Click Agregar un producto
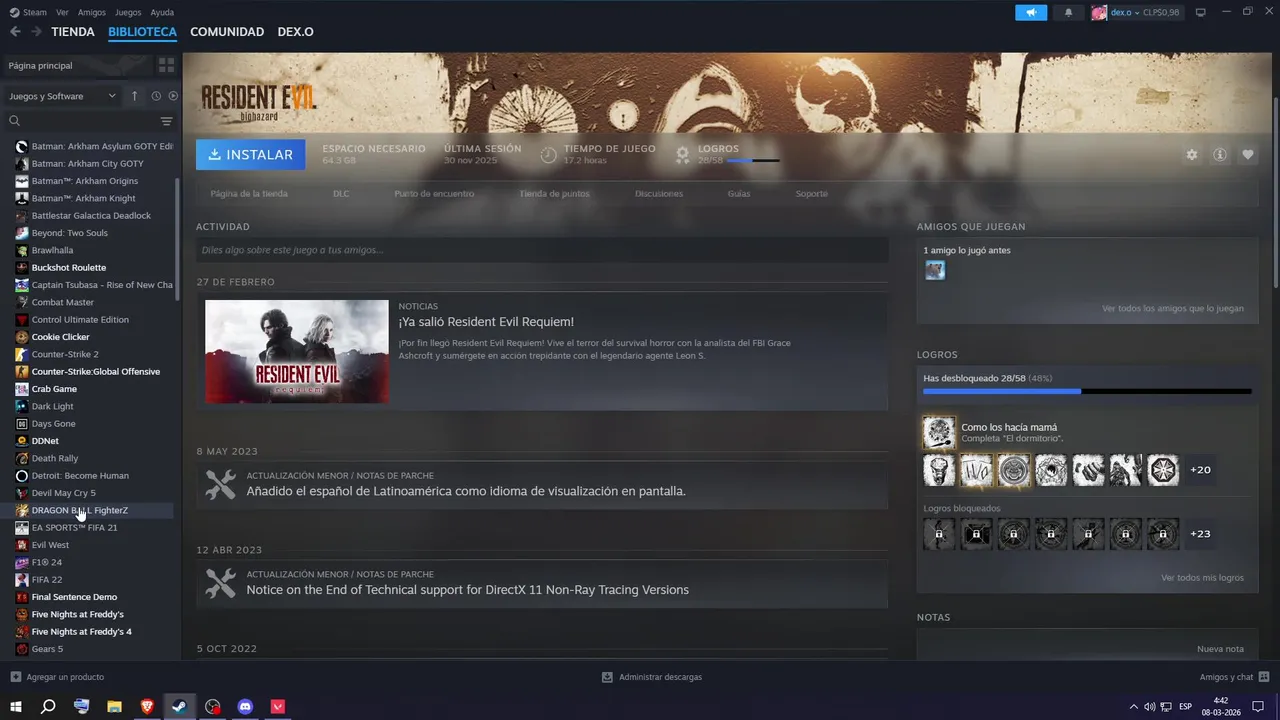Image resolution: width=1280 pixels, height=720 pixels. [x=57, y=677]
